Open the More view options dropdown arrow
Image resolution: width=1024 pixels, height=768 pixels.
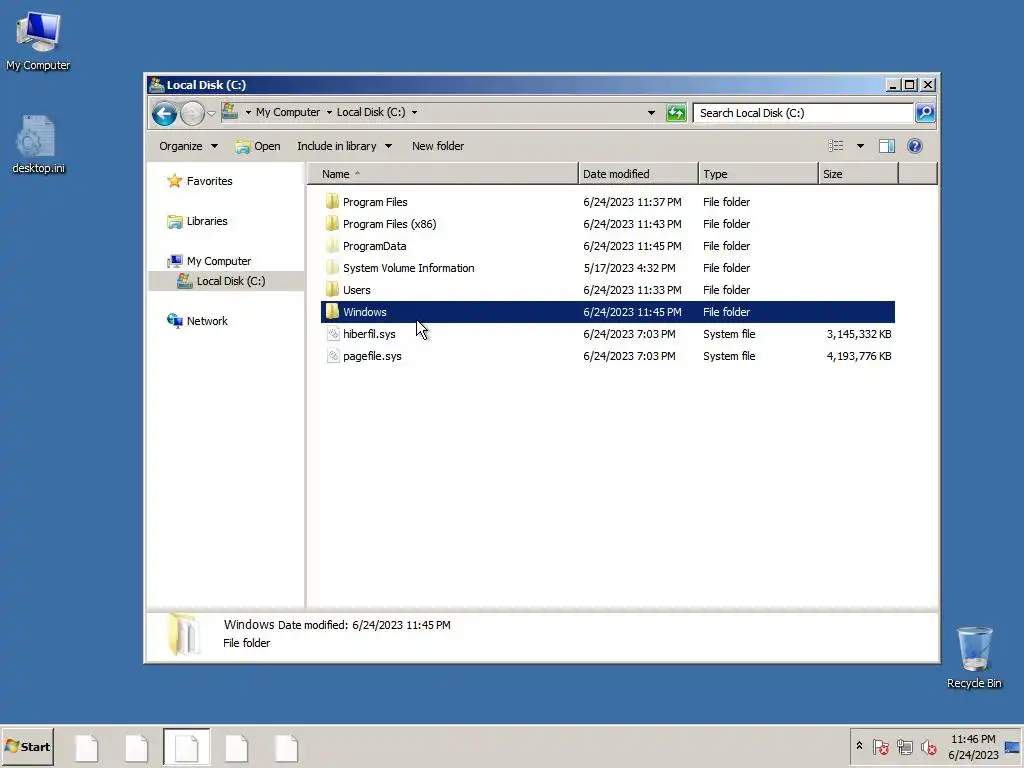[860, 146]
